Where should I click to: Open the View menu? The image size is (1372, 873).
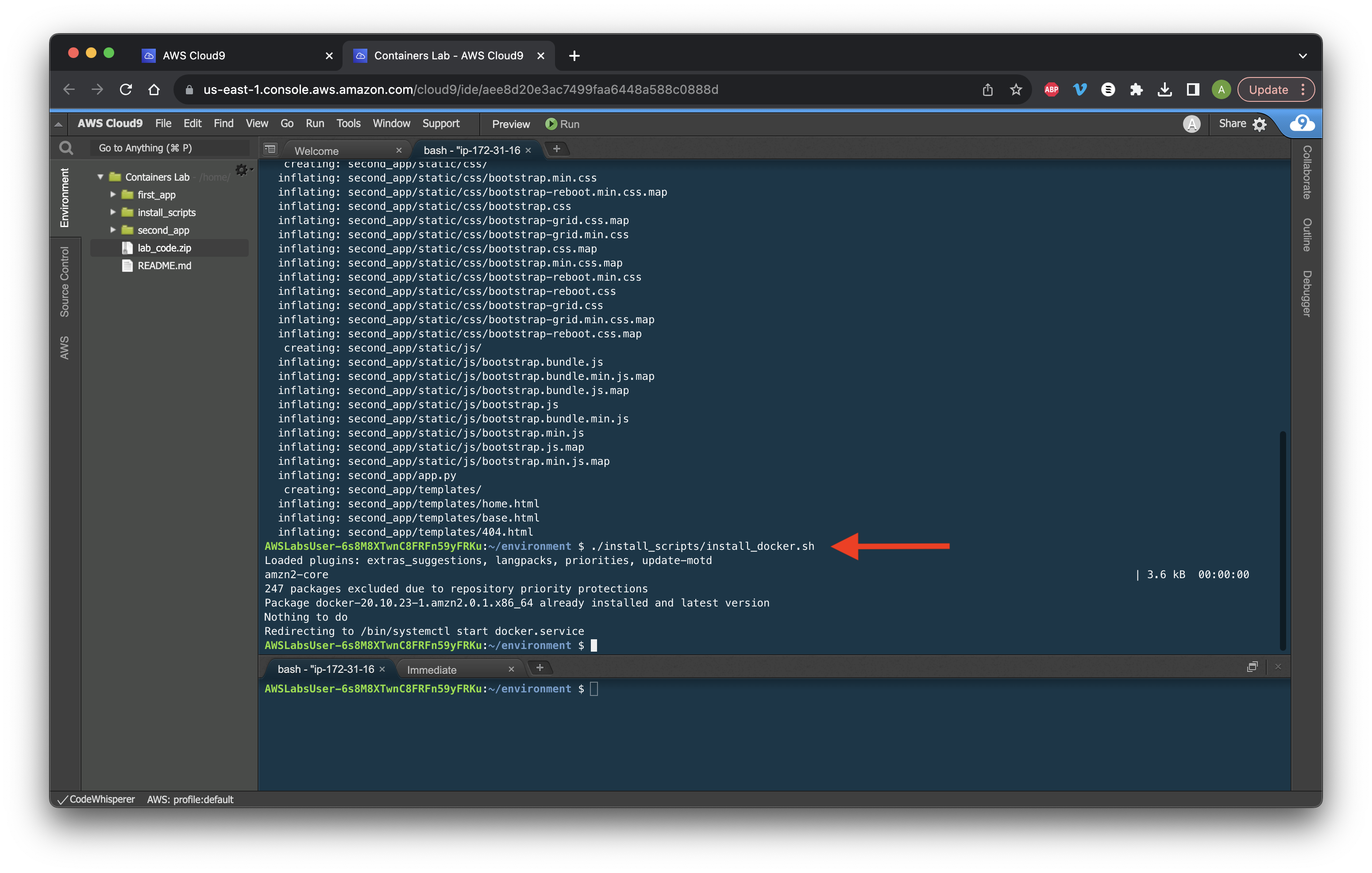click(256, 124)
